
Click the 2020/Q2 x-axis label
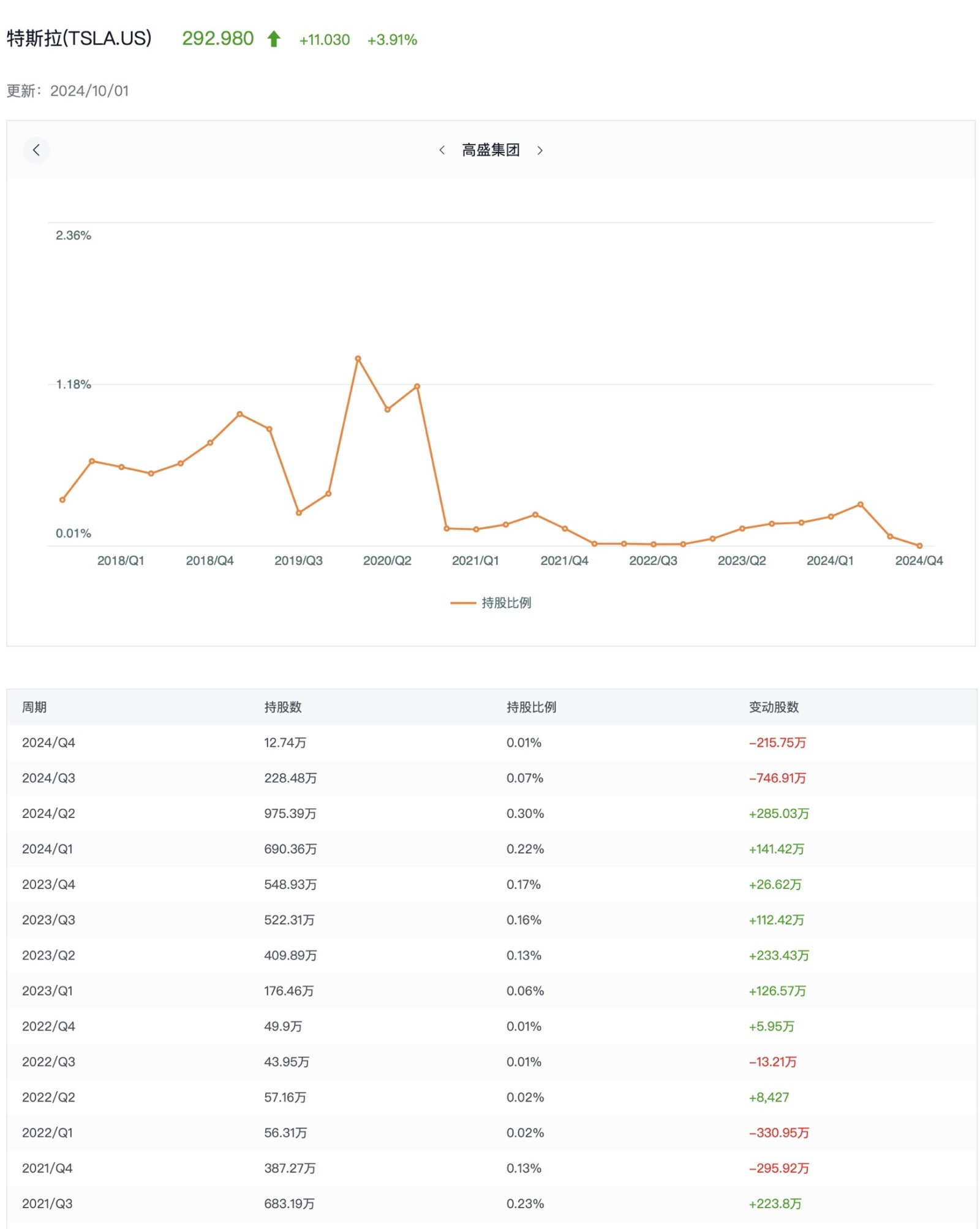tap(387, 561)
